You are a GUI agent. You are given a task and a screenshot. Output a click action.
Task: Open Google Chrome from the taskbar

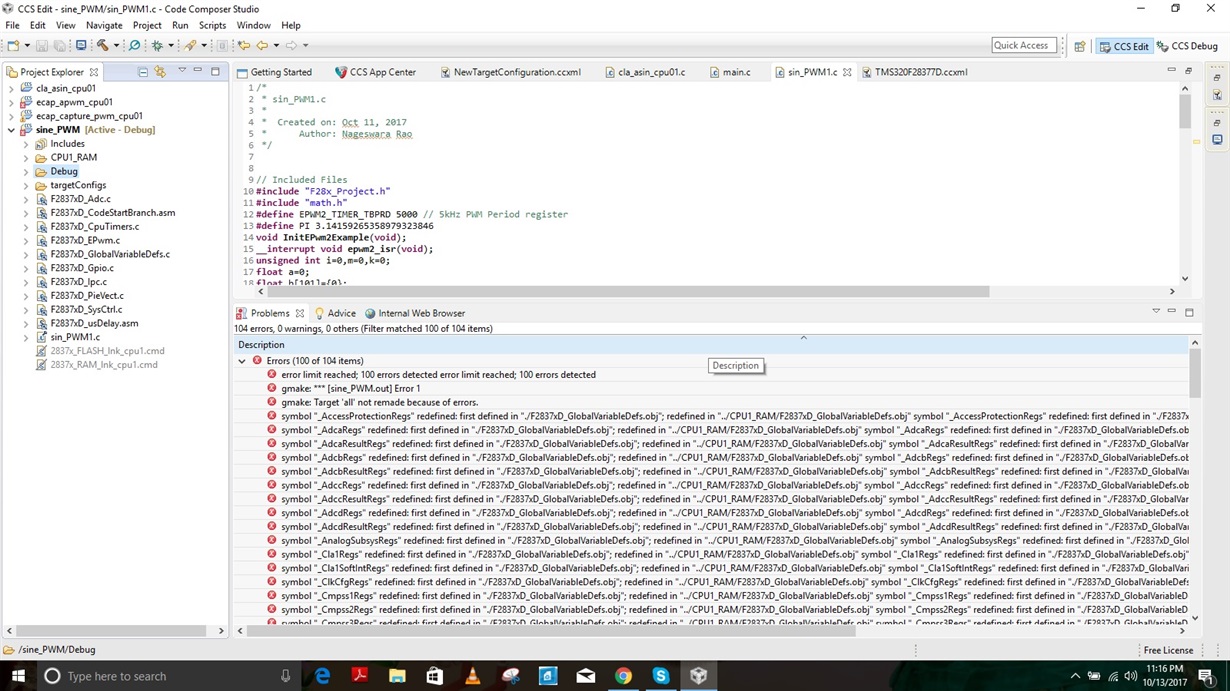pyautogui.click(x=623, y=676)
